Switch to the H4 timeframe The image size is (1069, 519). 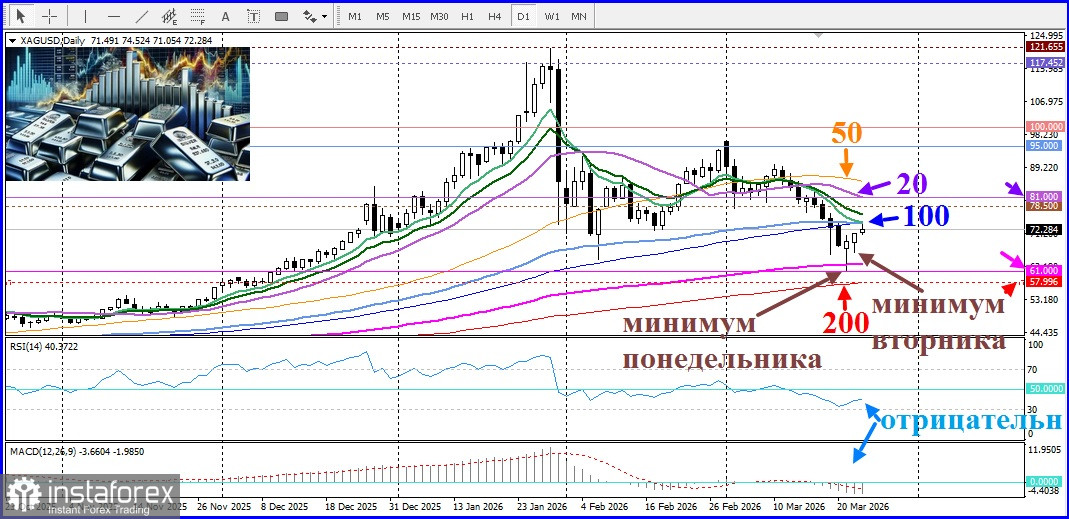coord(495,16)
